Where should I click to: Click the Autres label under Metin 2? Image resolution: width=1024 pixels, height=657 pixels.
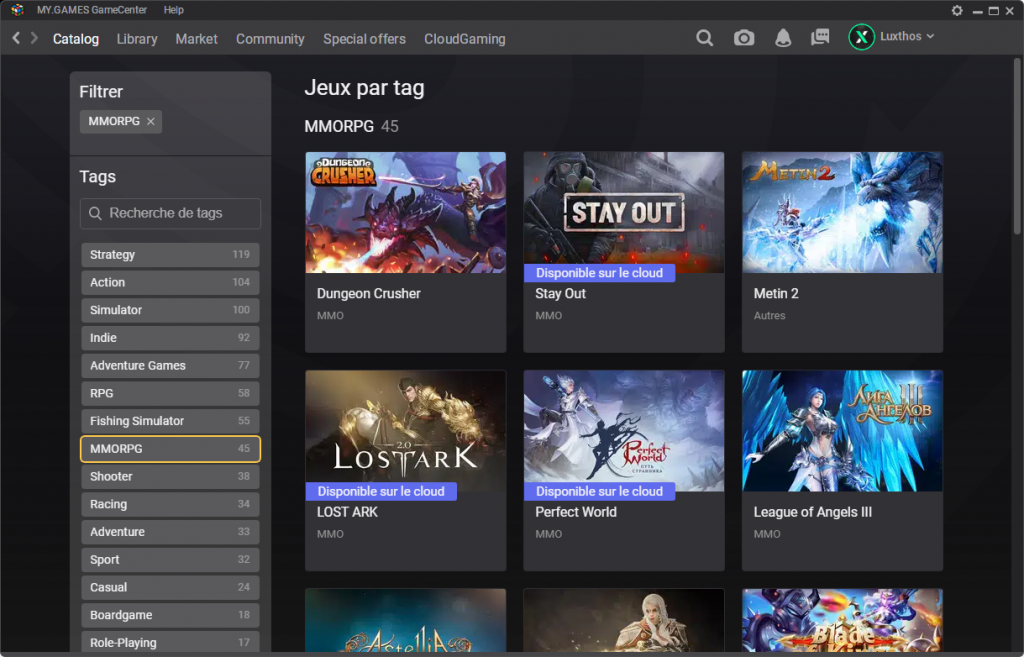tap(769, 315)
